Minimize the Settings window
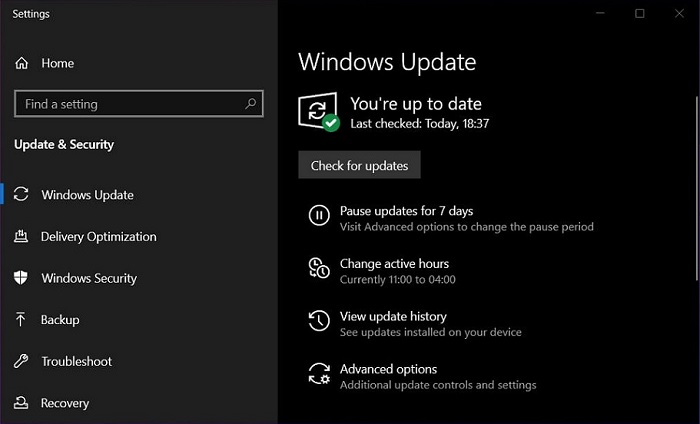 pos(600,13)
